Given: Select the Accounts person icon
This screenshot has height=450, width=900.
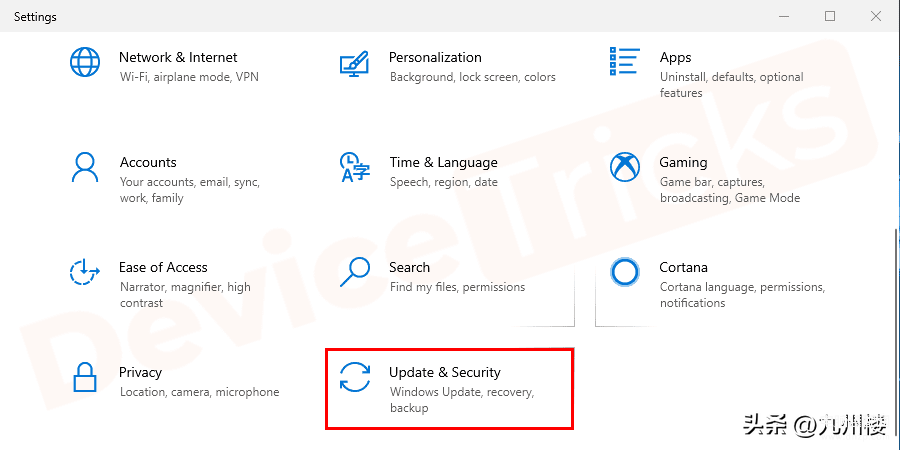Looking at the screenshot, I should coord(84,167).
